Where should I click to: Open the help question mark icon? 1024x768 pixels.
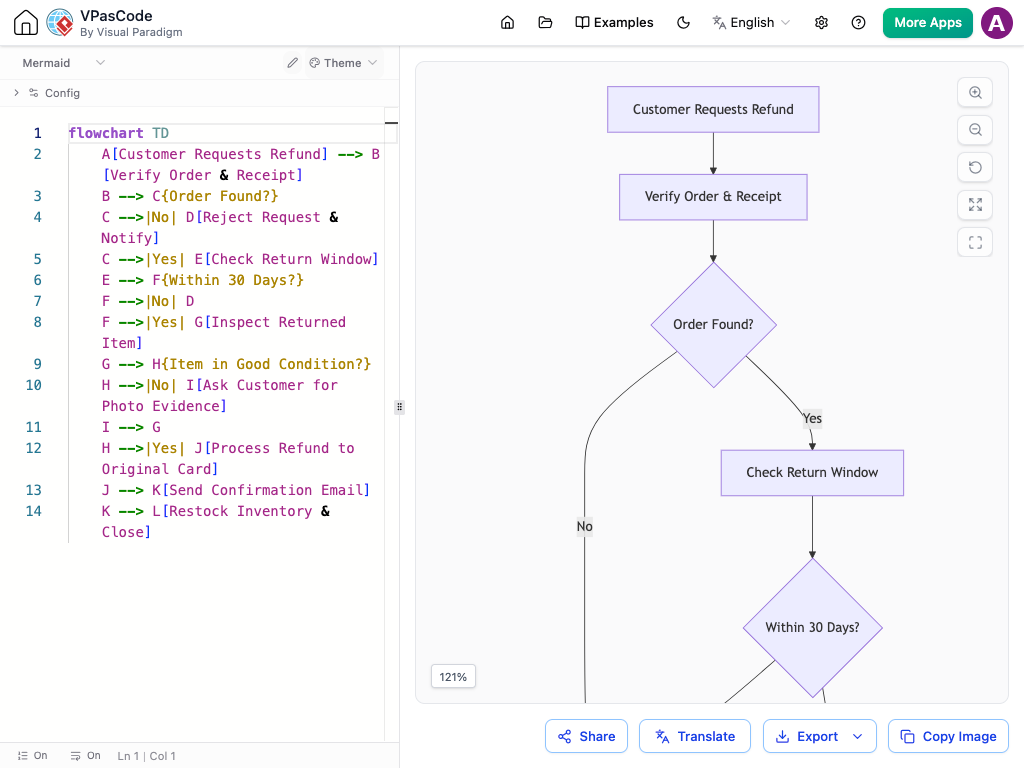click(x=859, y=23)
